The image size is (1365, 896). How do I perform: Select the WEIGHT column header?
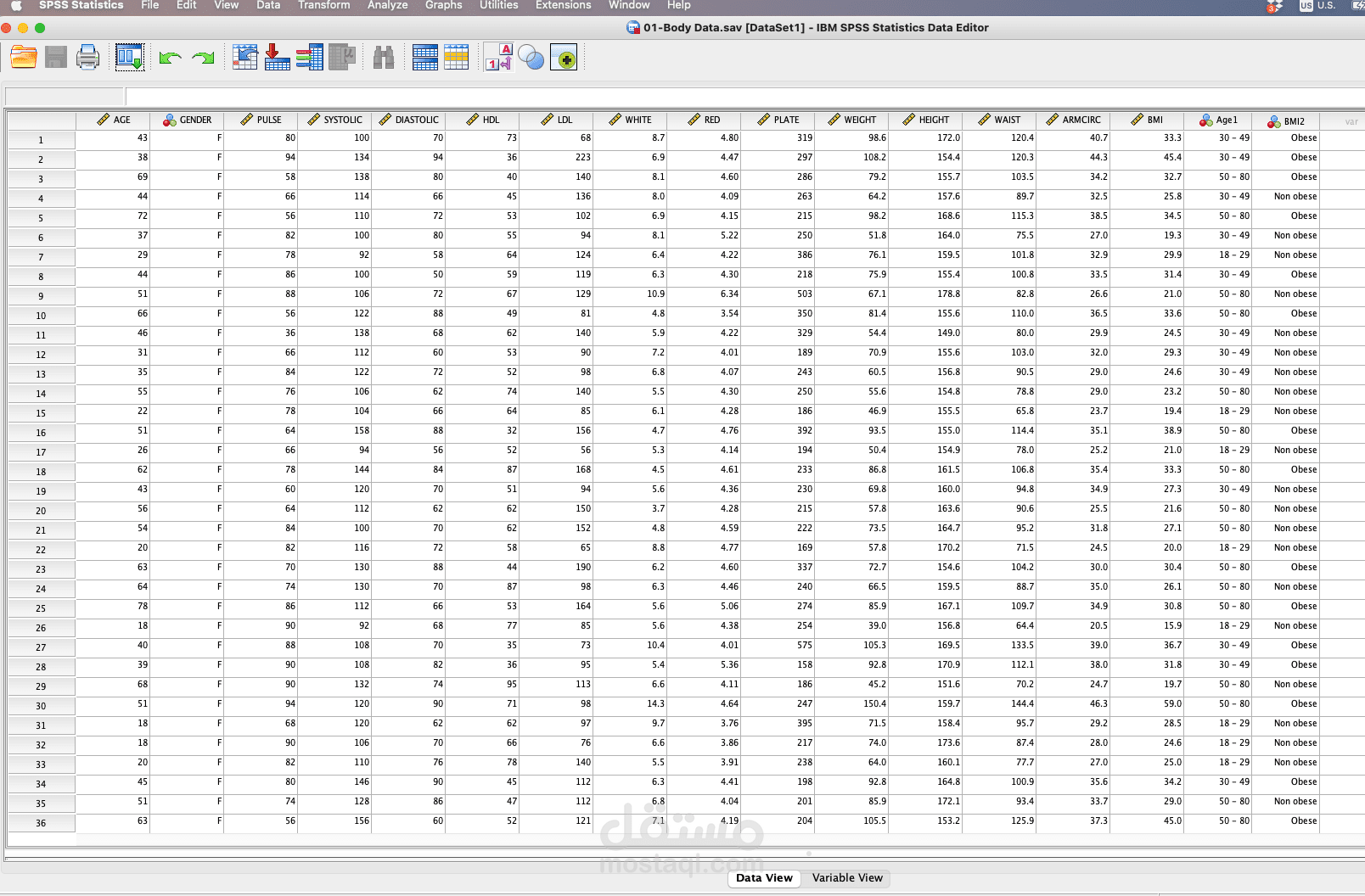pos(851,120)
